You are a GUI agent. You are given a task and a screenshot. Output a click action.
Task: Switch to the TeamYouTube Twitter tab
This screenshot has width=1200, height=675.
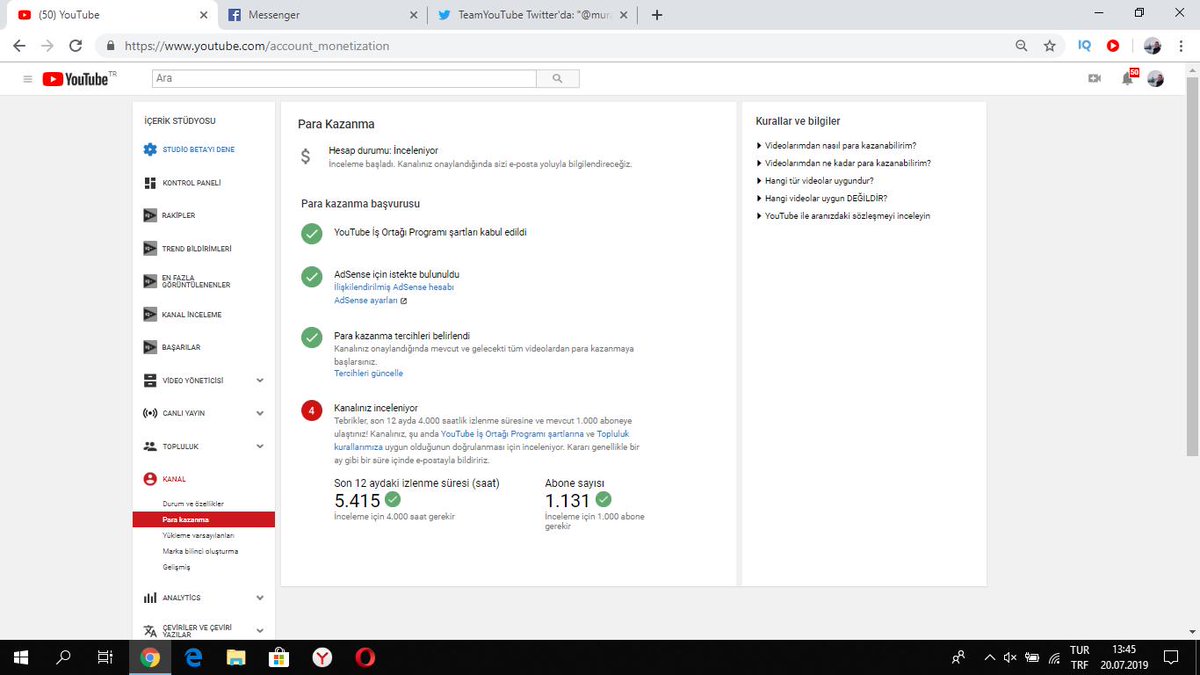tap(534, 15)
